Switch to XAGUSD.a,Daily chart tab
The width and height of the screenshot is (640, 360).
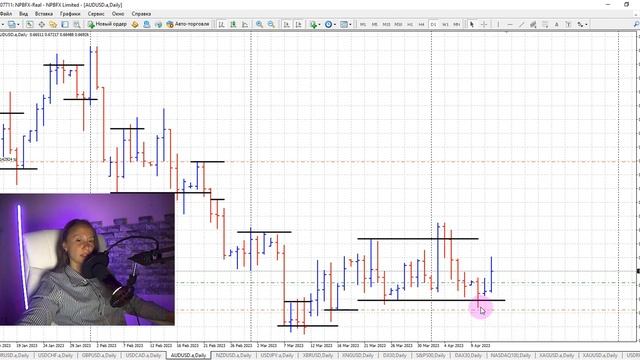tap(556, 356)
